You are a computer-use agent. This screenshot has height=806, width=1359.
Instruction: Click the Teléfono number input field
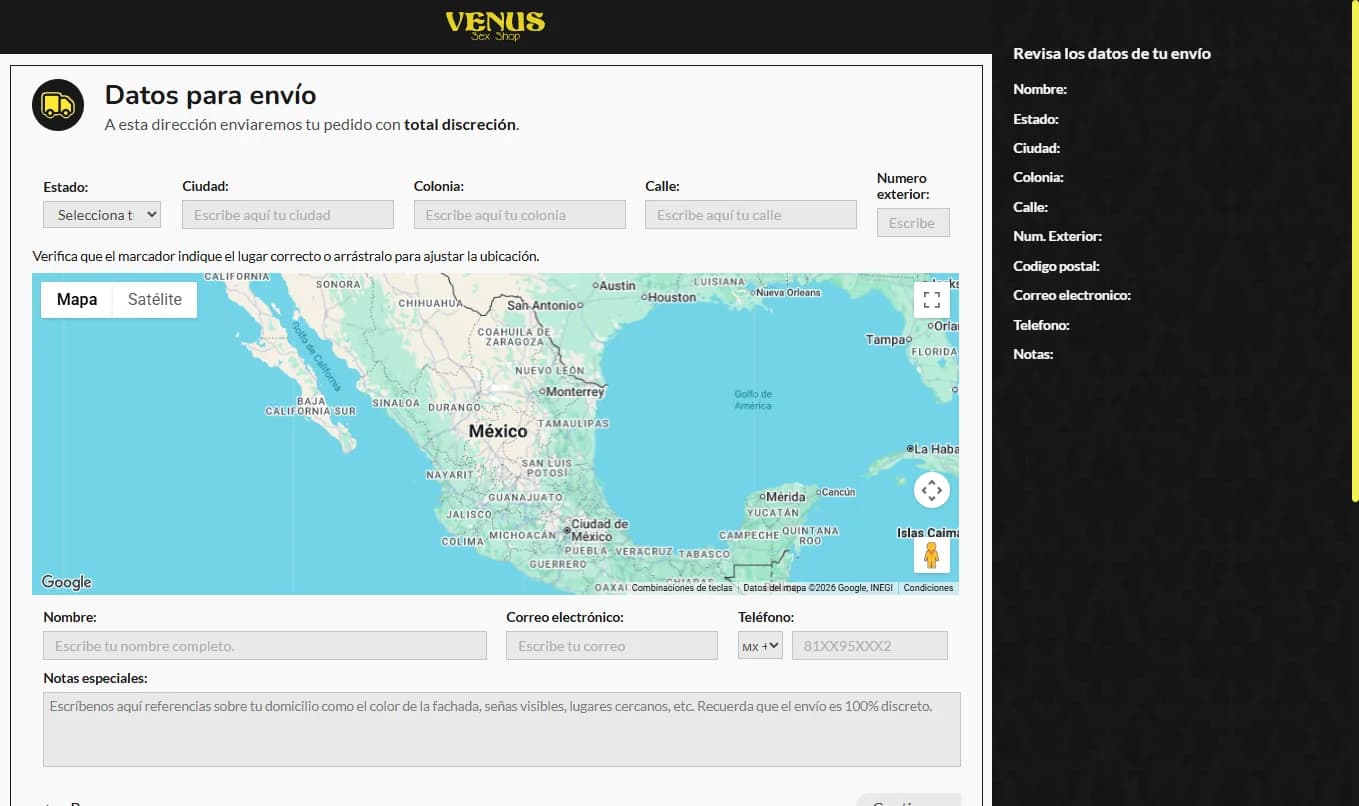pos(870,646)
